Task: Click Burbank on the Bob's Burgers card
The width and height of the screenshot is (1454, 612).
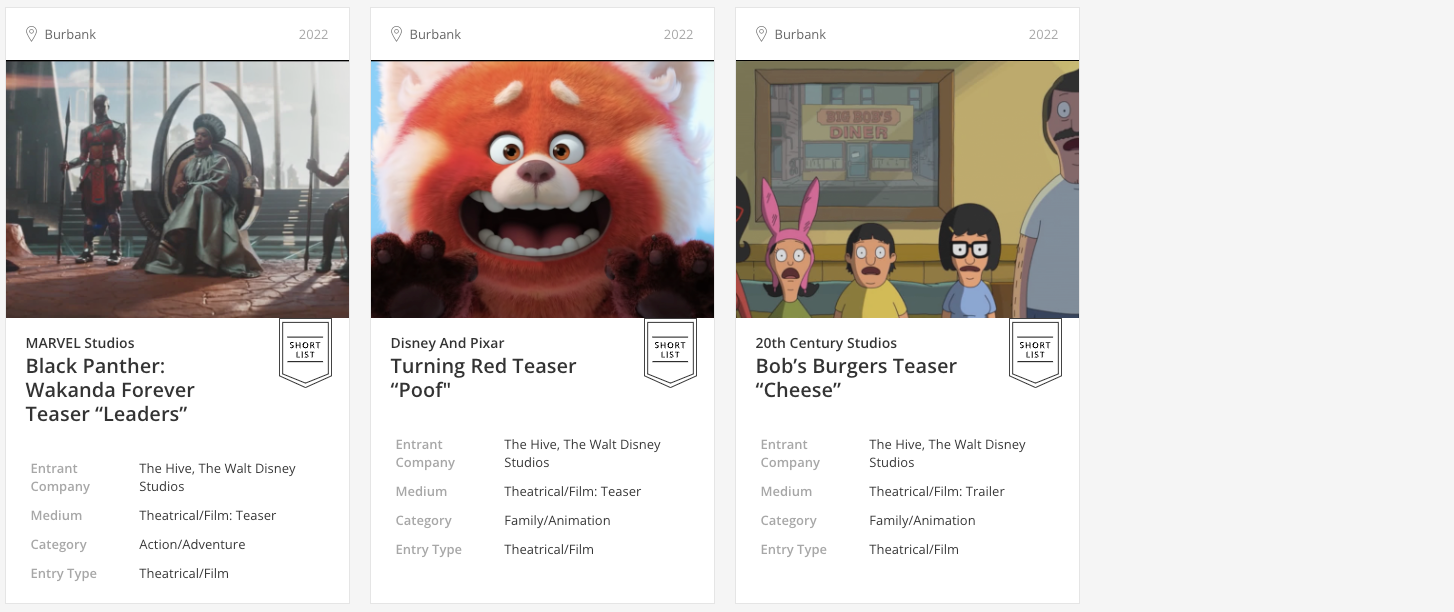Action: pos(800,34)
